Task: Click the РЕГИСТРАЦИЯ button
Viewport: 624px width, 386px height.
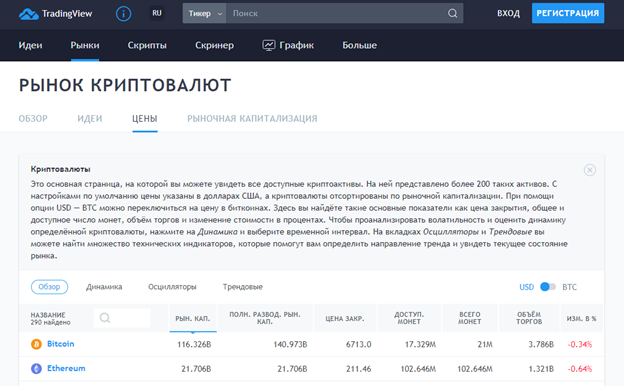Action: click(x=568, y=14)
